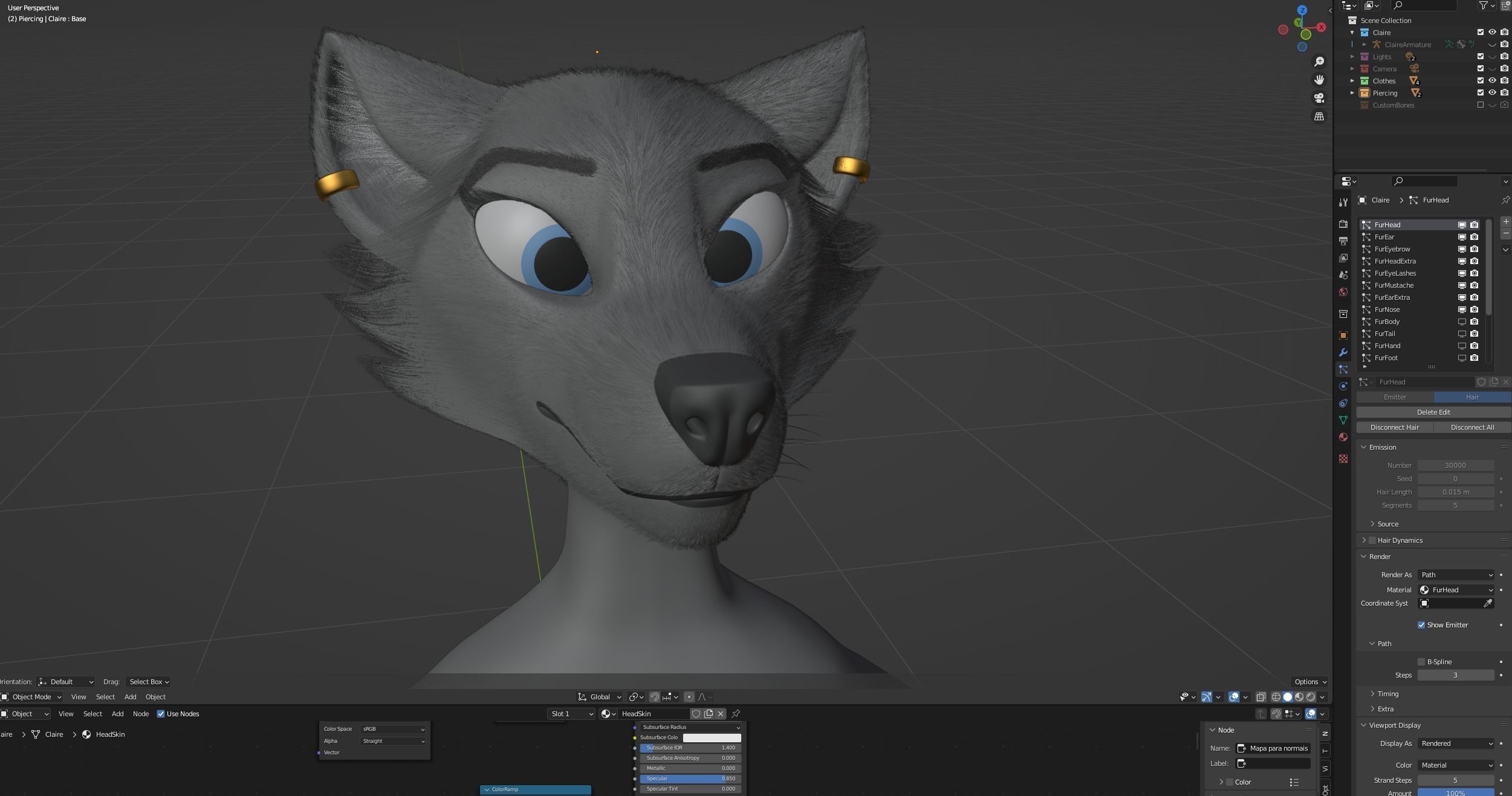
Task: Toggle Piercing collection visibility eye
Action: (1492, 93)
